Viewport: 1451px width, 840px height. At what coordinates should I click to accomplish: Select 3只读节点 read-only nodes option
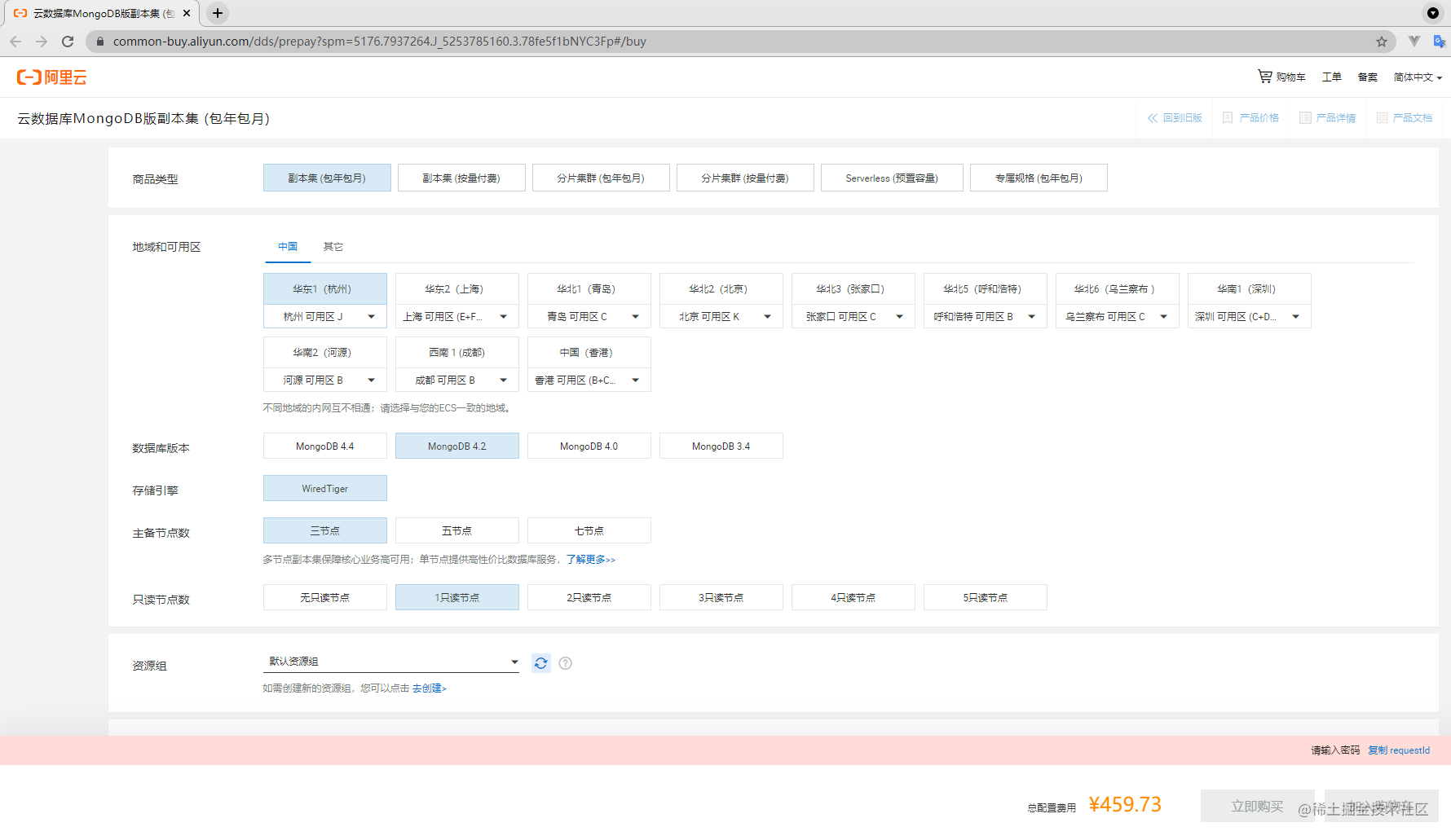coord(721,597)
